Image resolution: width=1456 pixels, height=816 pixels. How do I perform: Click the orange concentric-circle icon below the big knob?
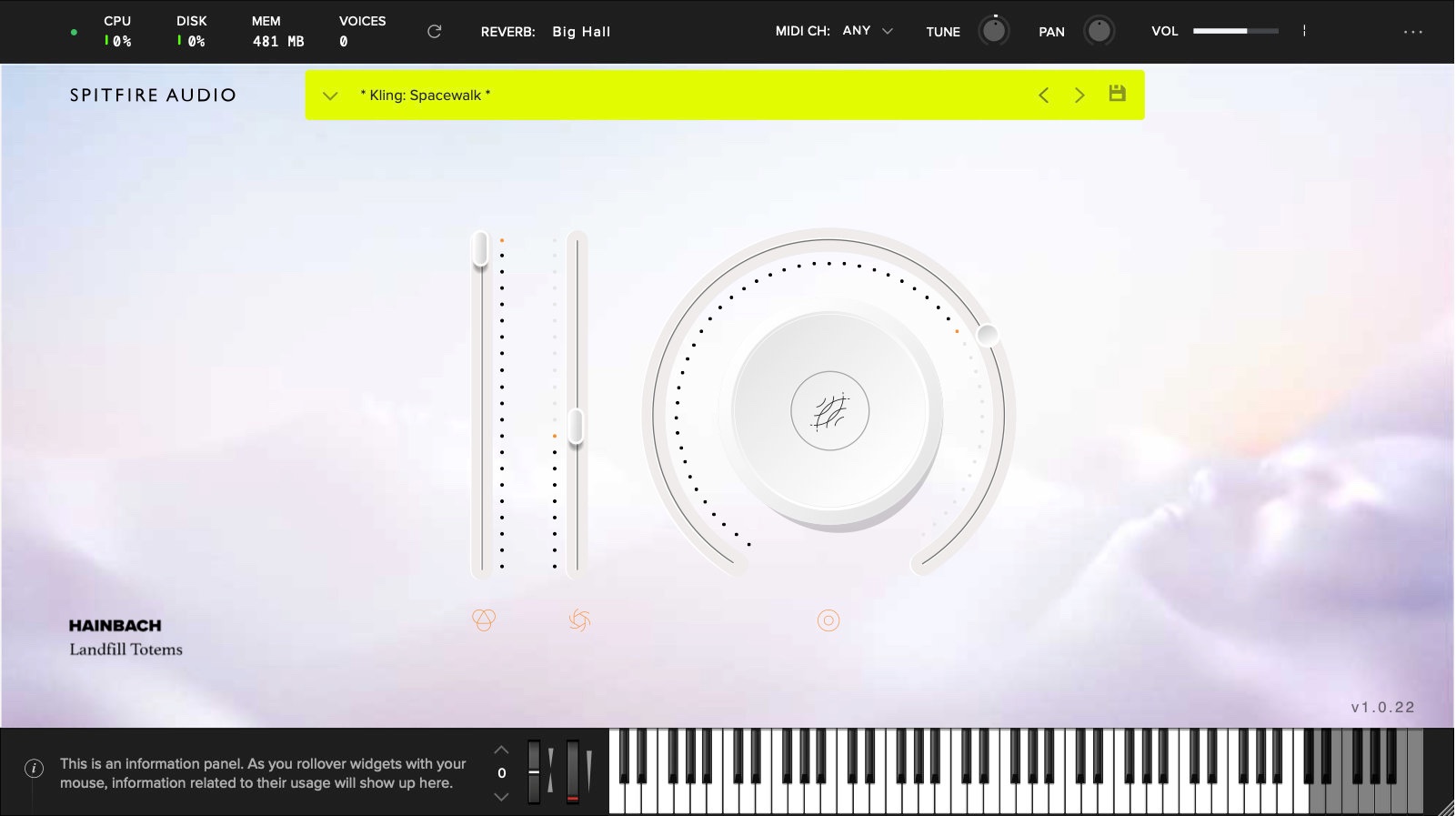tap(828, 620)
